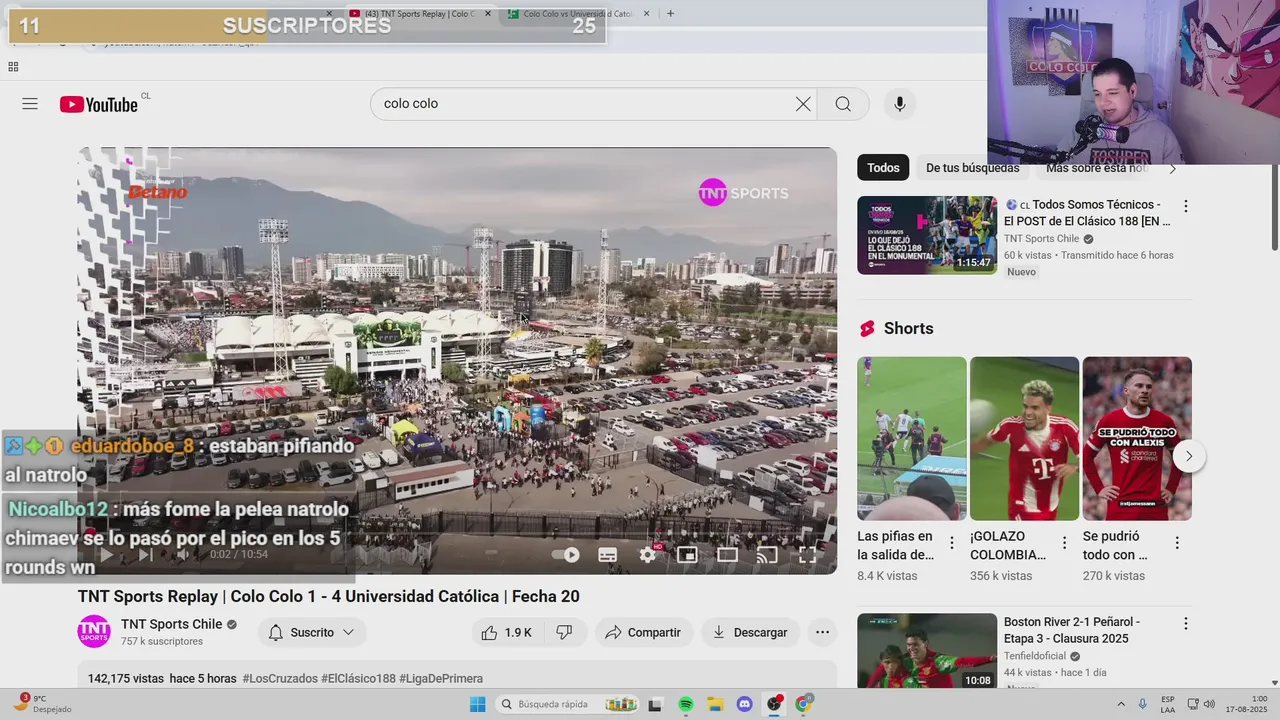Enable the miniplayer mode
The height and width of the screenshot is (720, 1280).
click(x=687, y=554)
